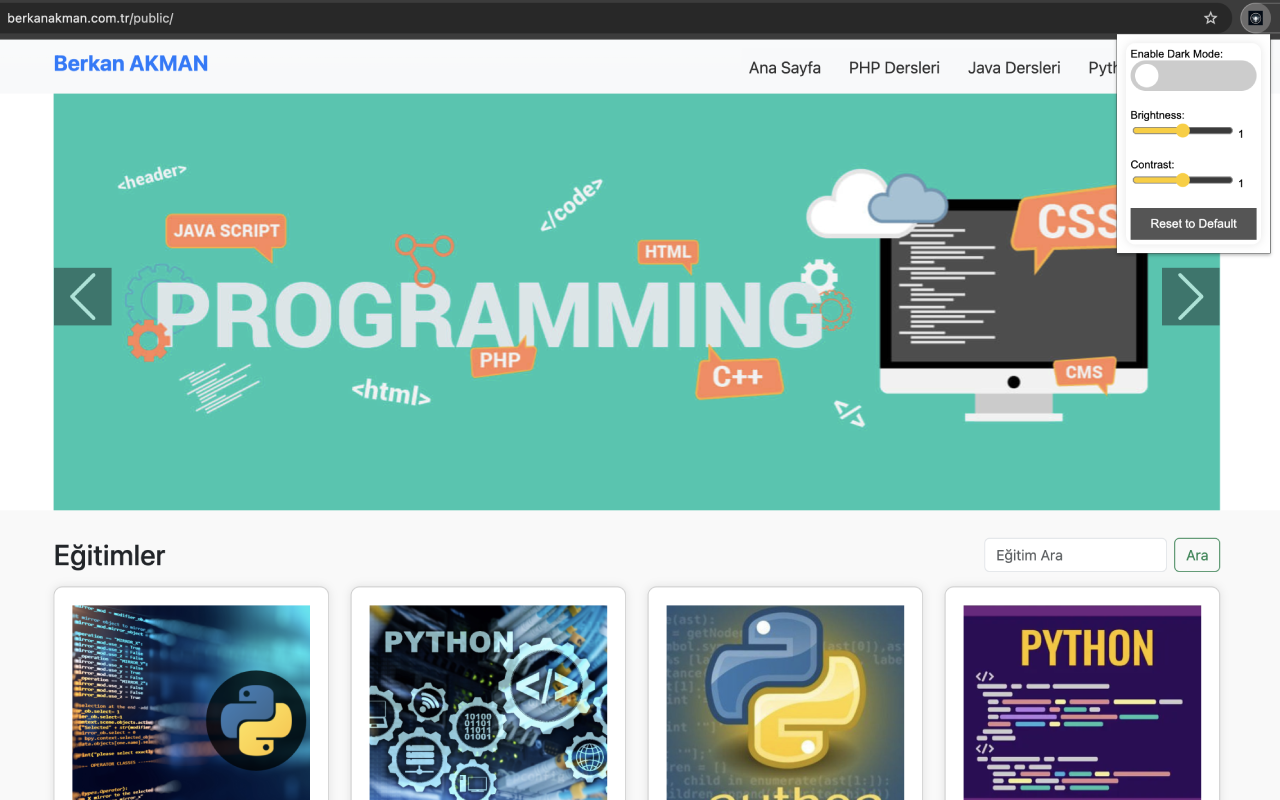
Task: Click the browser address bar URL
Action: [91, 18]
